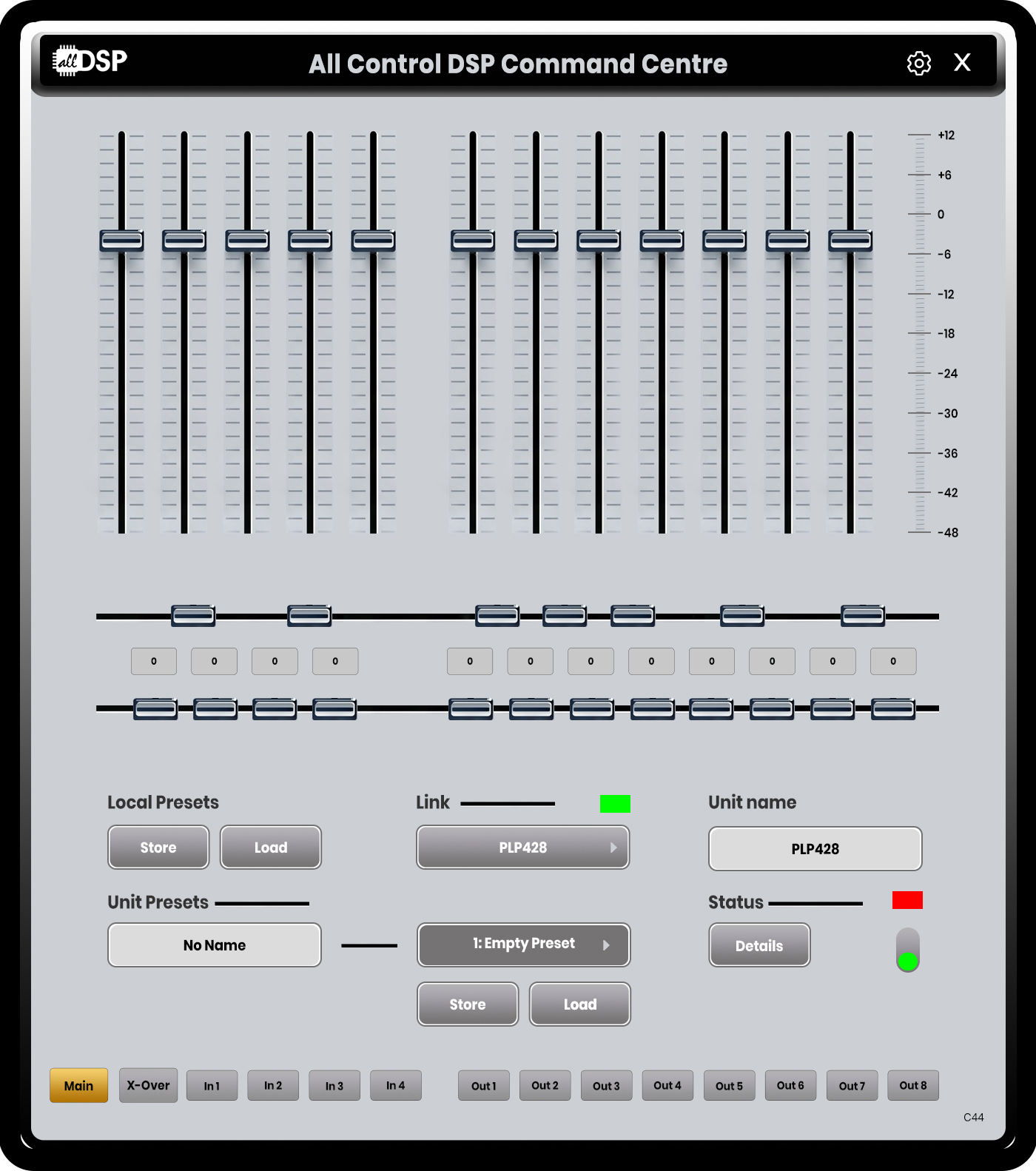Open the X-Over tab
The image size is (1036, 1171).
tap(148, 1085)
